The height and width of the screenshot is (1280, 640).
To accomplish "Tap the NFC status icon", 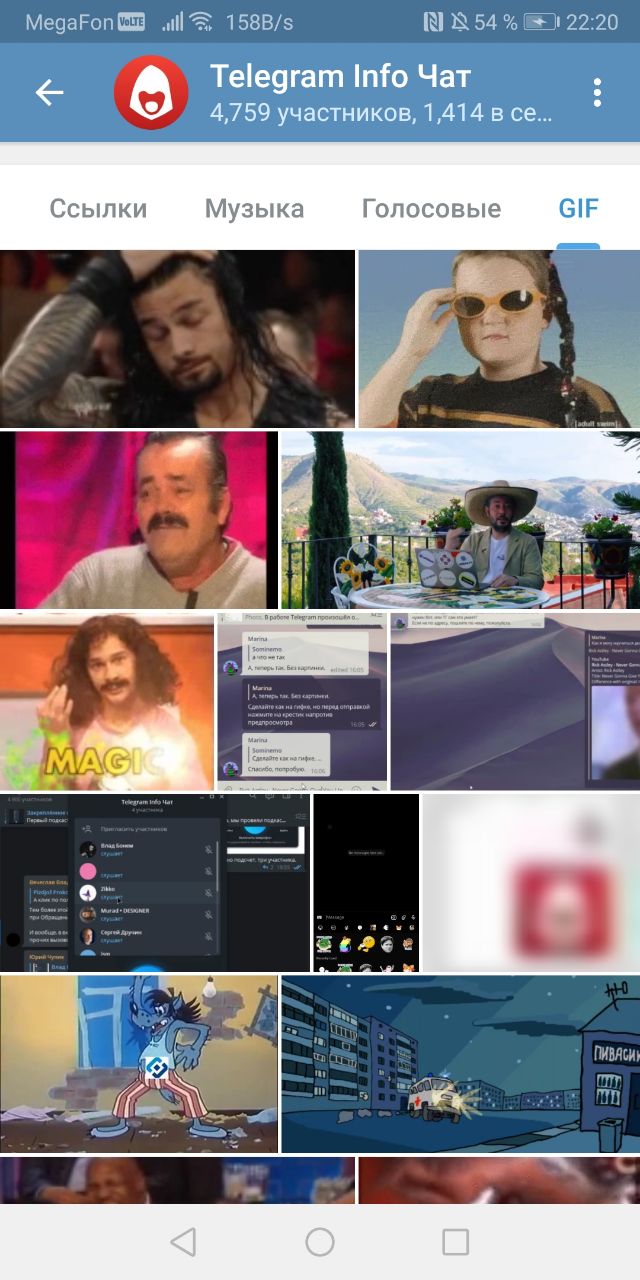I will click(433, 22).
